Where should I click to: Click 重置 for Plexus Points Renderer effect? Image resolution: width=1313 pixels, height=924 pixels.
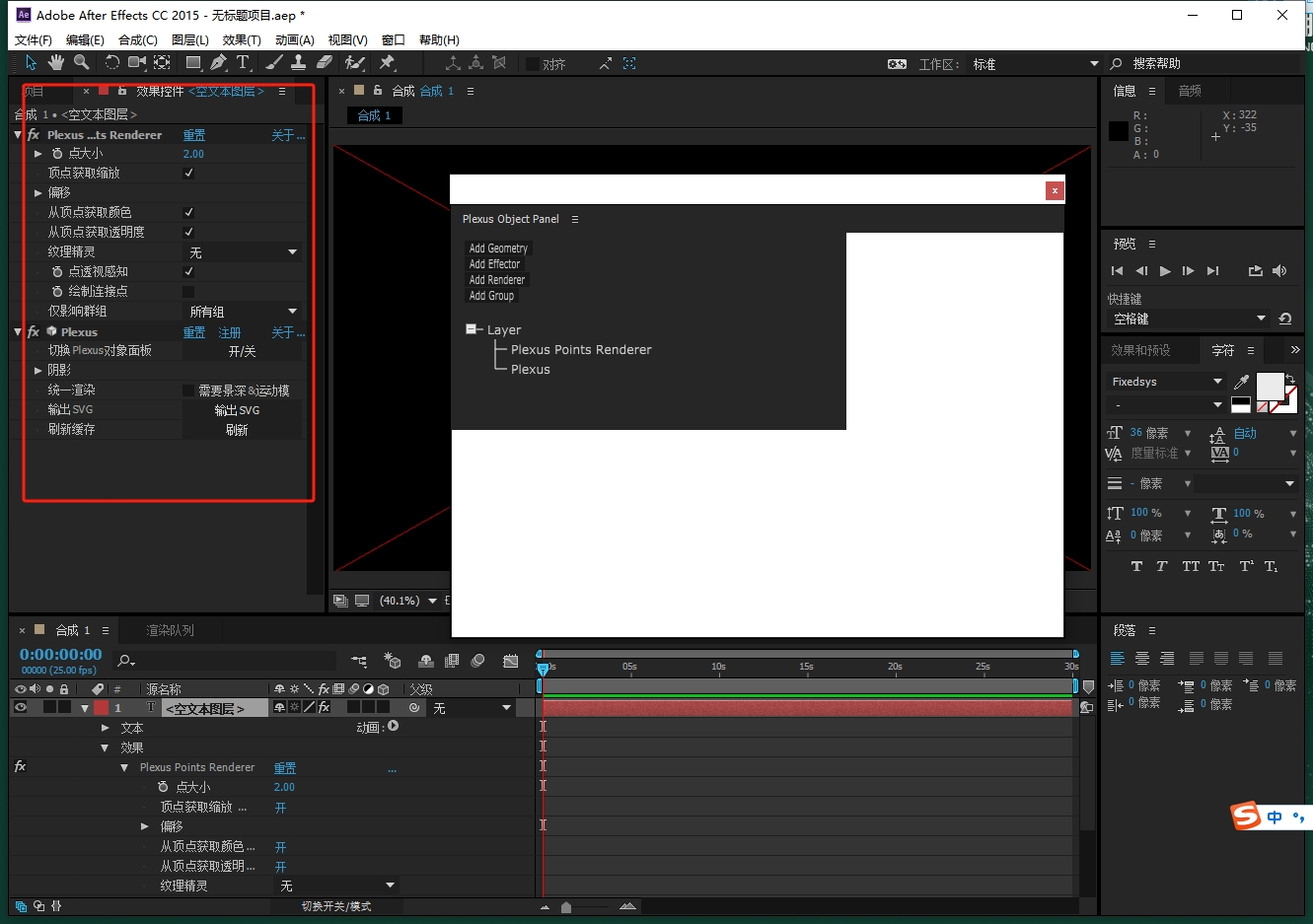[194, 135]
